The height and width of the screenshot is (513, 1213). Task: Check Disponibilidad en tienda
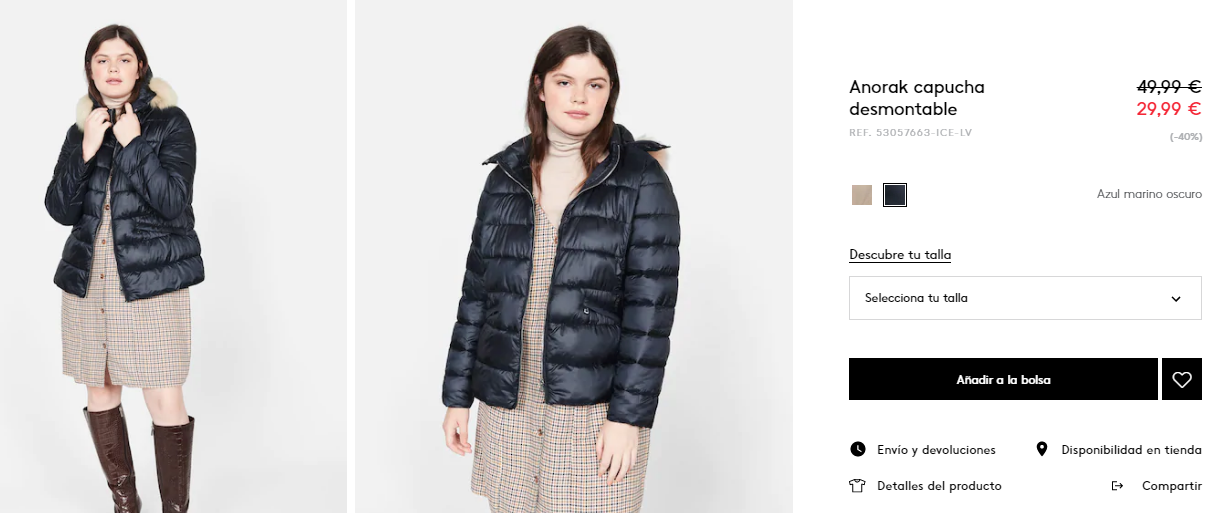[1132, 450]
